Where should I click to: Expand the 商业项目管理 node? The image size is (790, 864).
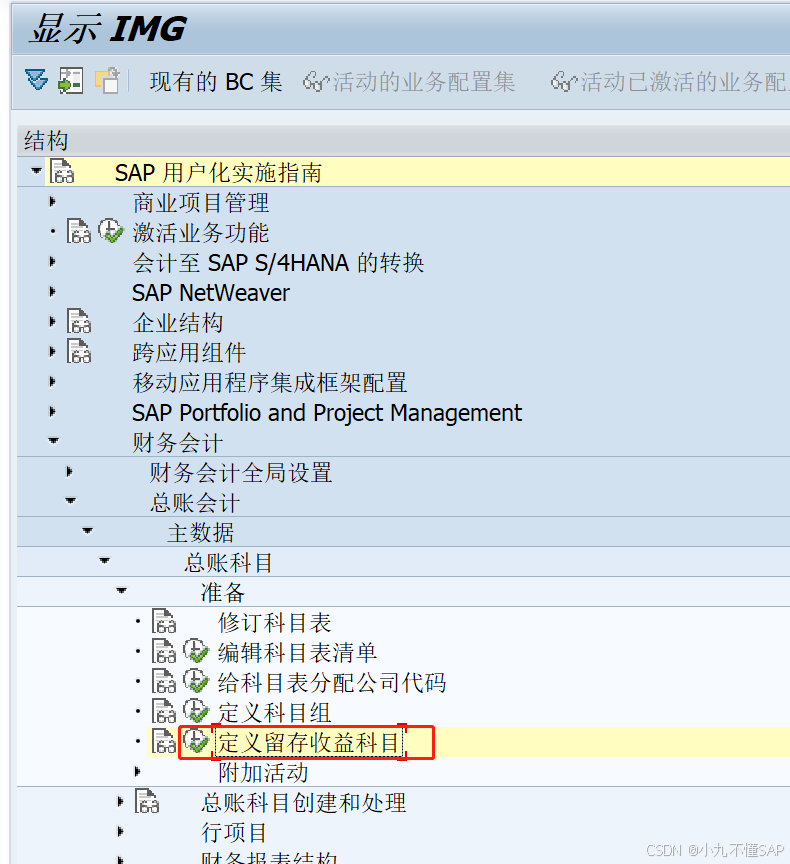(x=53, y=202)
